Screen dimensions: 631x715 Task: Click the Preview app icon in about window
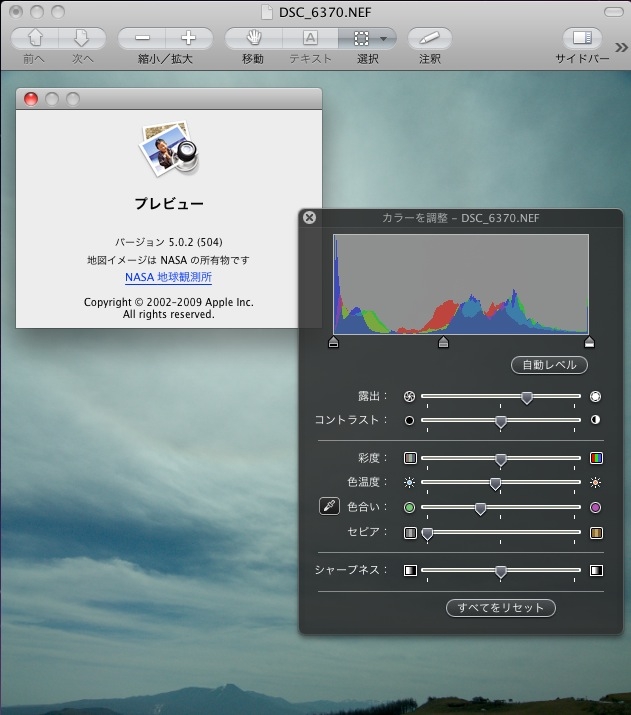[169, 148]
